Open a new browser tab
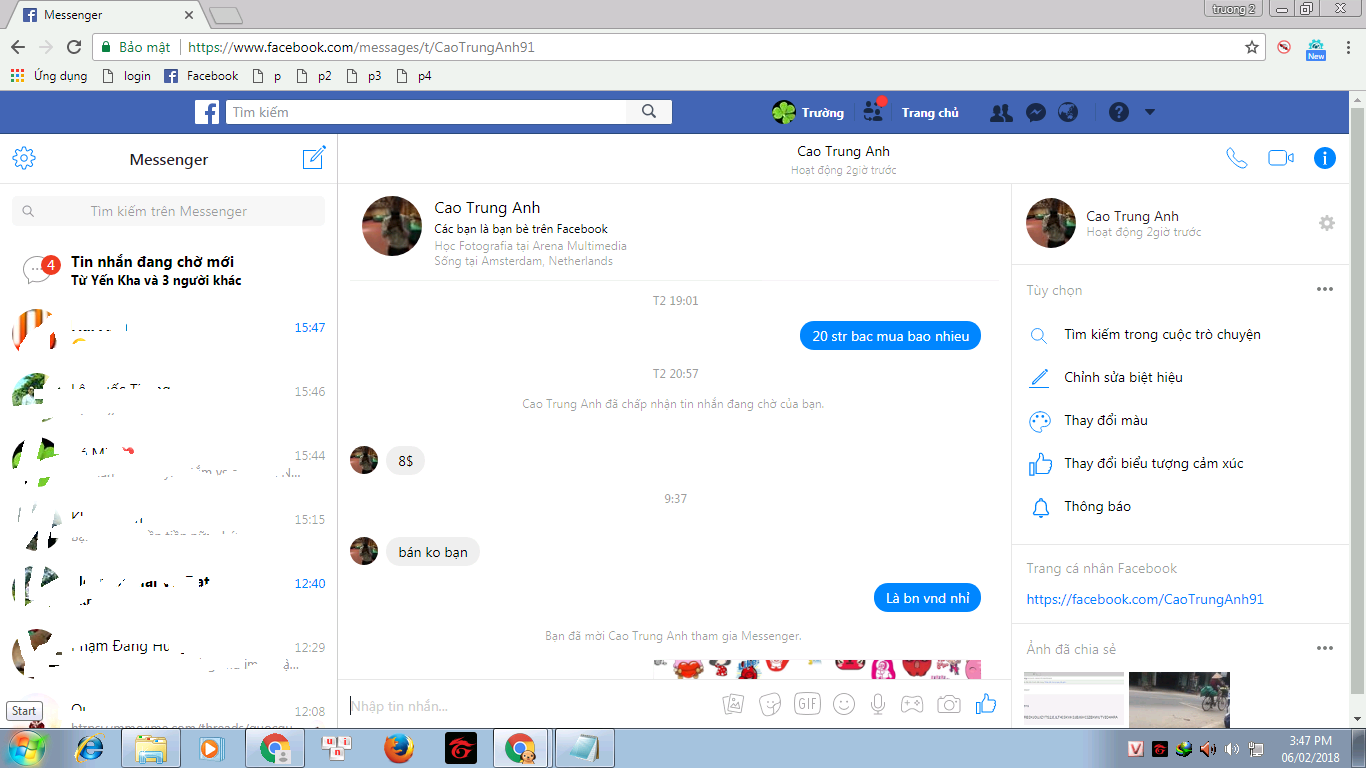 (x=226, y=15)
